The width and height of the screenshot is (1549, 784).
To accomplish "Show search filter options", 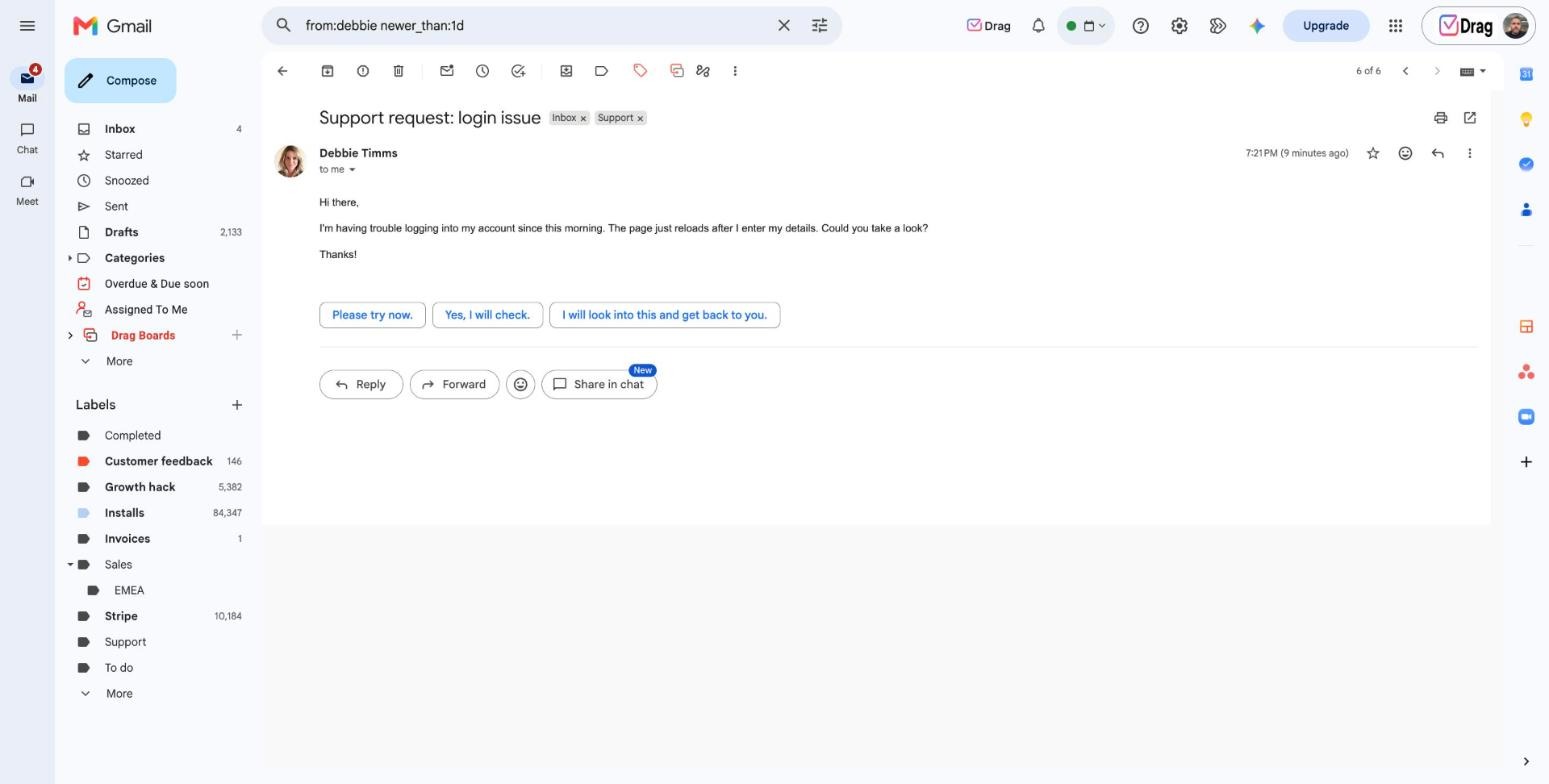I will click(819, 26).
